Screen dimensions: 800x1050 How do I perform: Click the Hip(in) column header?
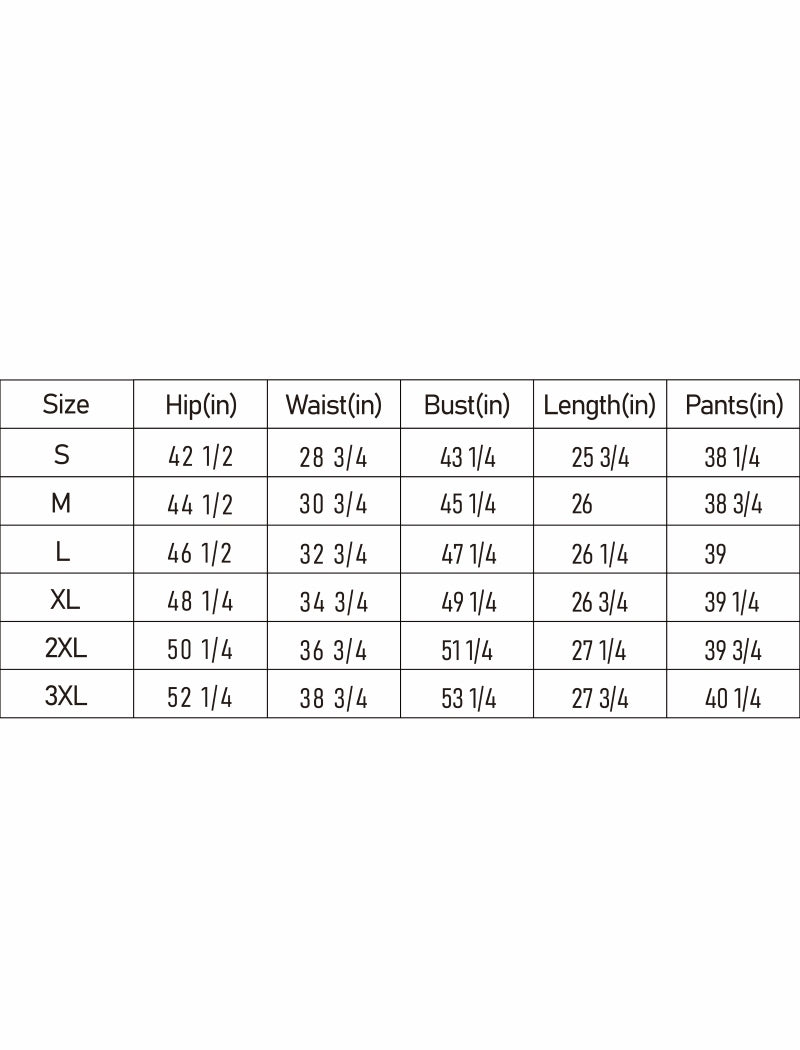pyautogui.click(x=201, y=405)
